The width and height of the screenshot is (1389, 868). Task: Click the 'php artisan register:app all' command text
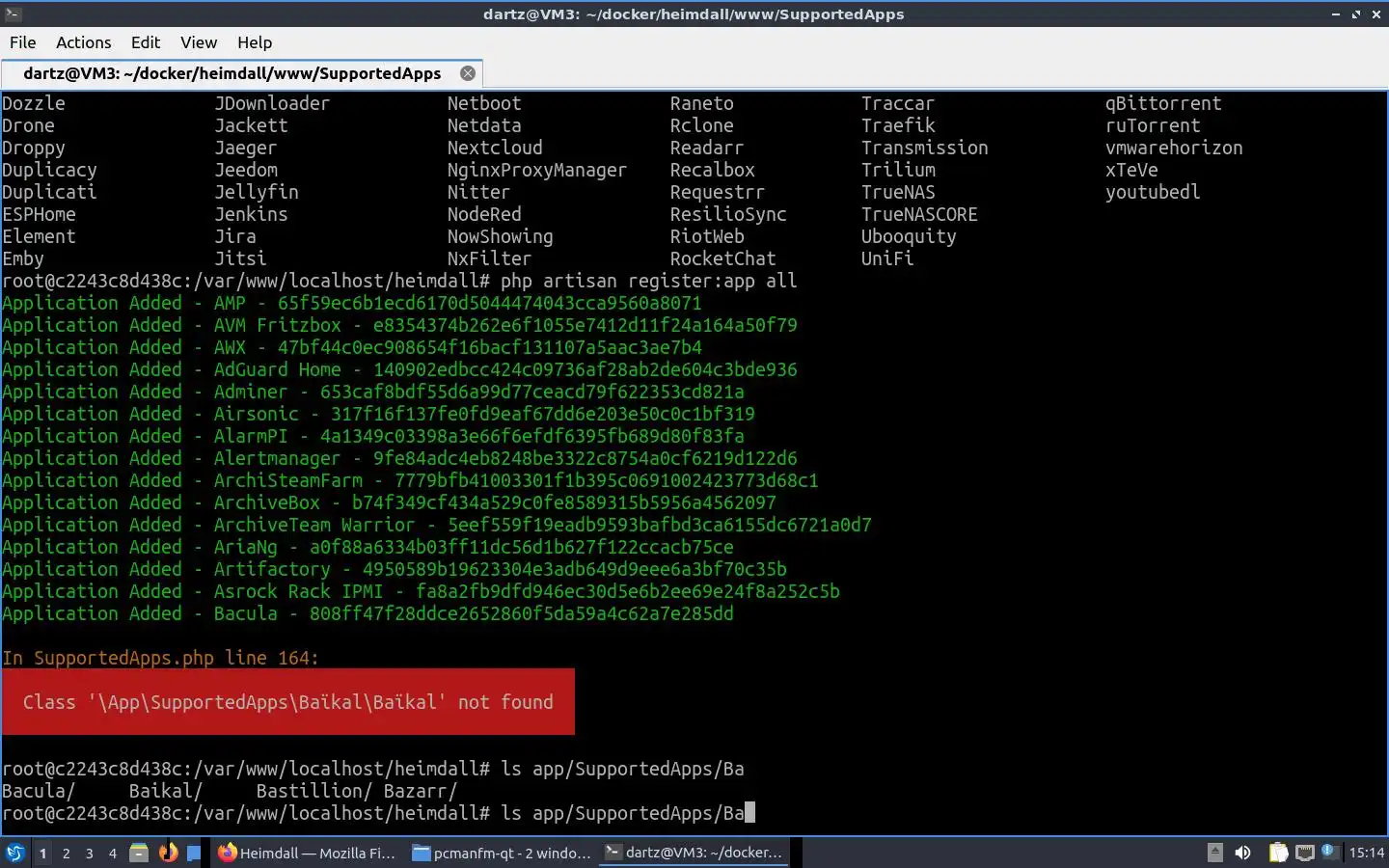648,281
